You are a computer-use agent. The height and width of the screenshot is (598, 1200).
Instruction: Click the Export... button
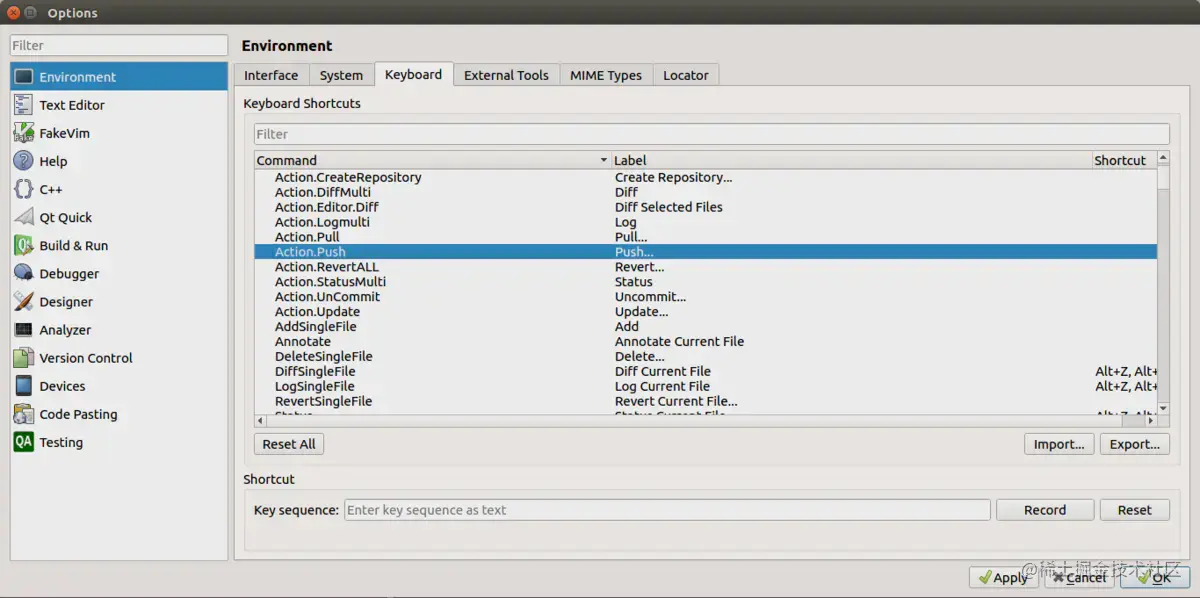click(1135, 444)
